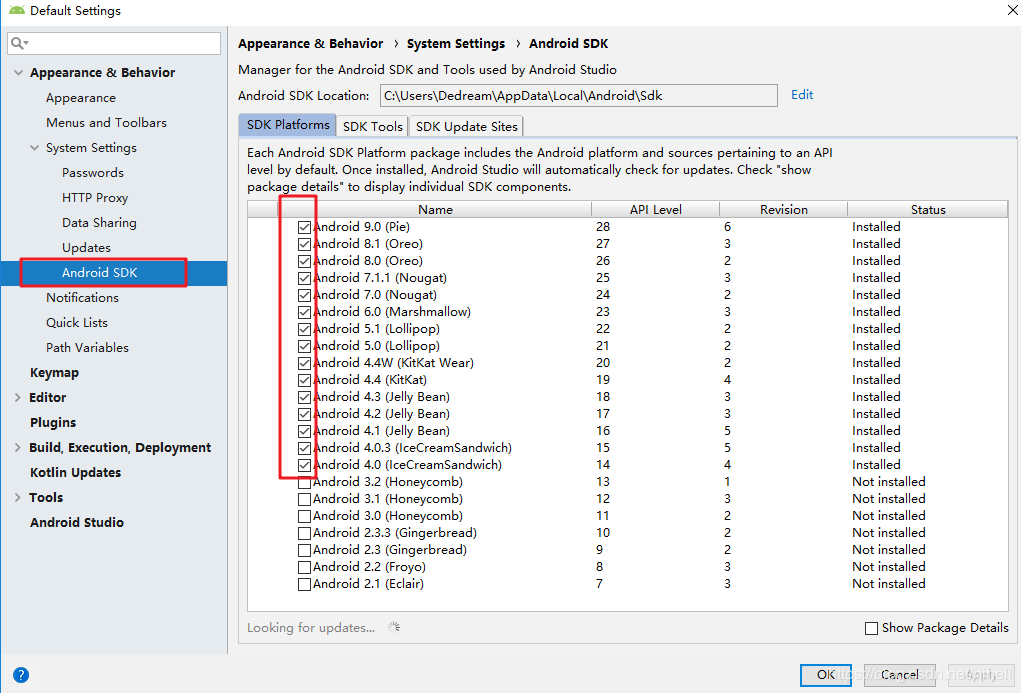Close the Default Settings dialog

pos(1013,10)
